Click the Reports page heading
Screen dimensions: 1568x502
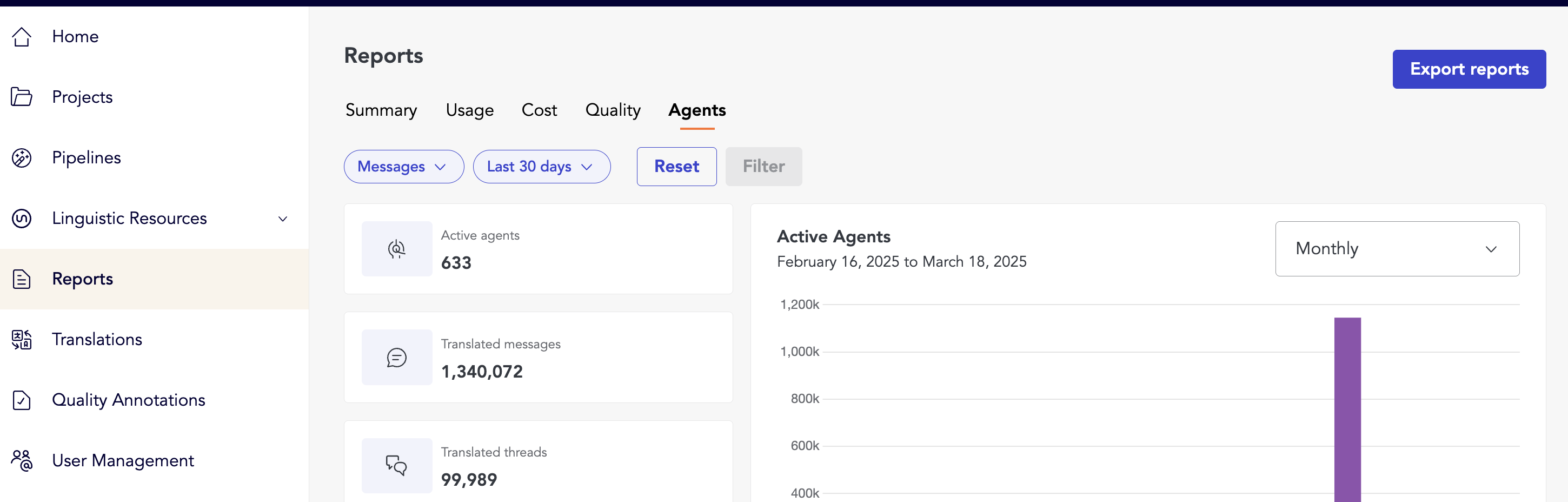[x=383, y=55]
